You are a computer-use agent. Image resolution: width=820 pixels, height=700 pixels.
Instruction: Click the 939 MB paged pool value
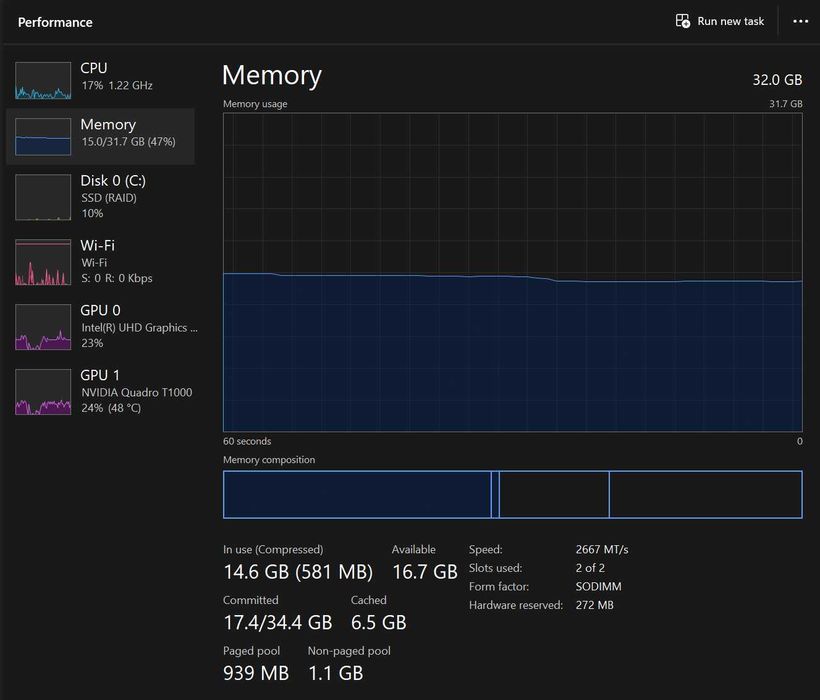(x=256, y=673)
